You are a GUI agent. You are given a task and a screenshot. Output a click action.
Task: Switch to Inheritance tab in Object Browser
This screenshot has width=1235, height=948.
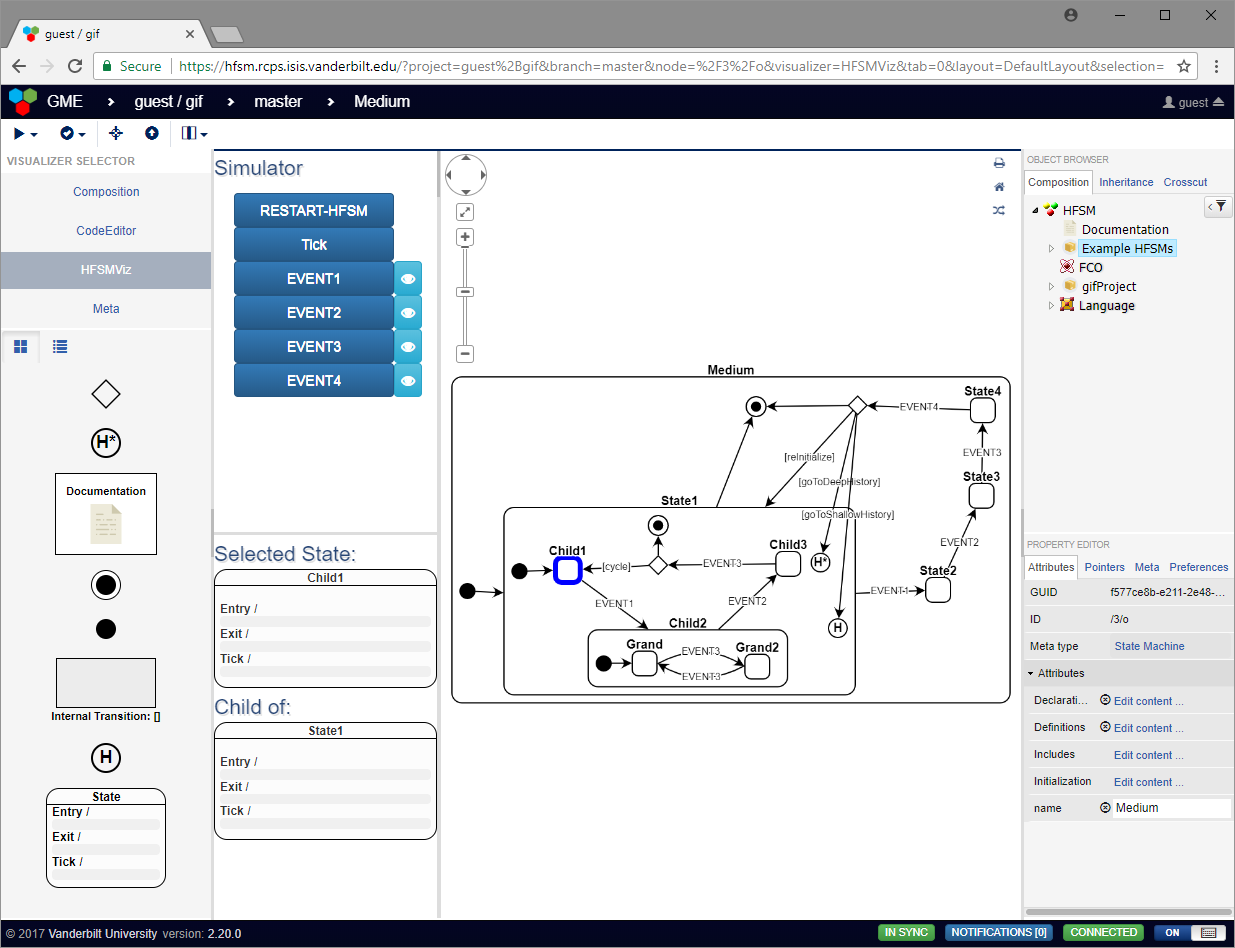coord(1126,182)
